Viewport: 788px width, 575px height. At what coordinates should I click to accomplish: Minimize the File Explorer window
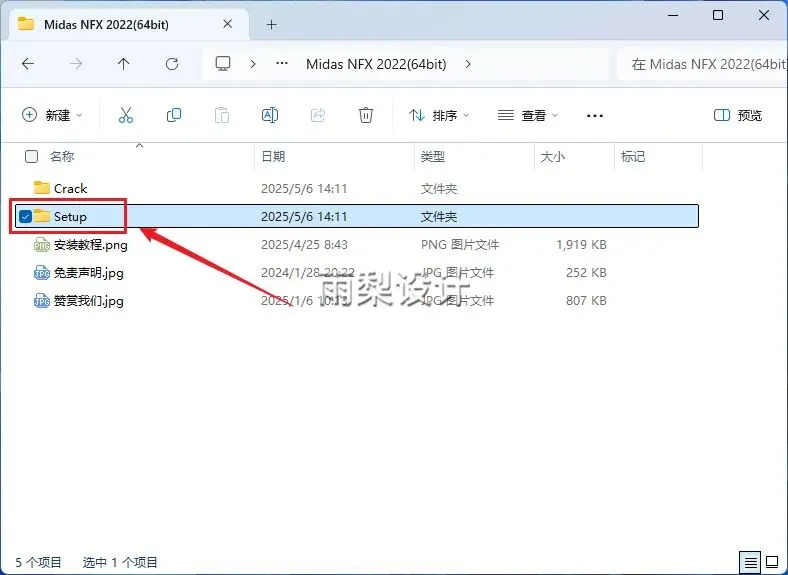[673, 15]
